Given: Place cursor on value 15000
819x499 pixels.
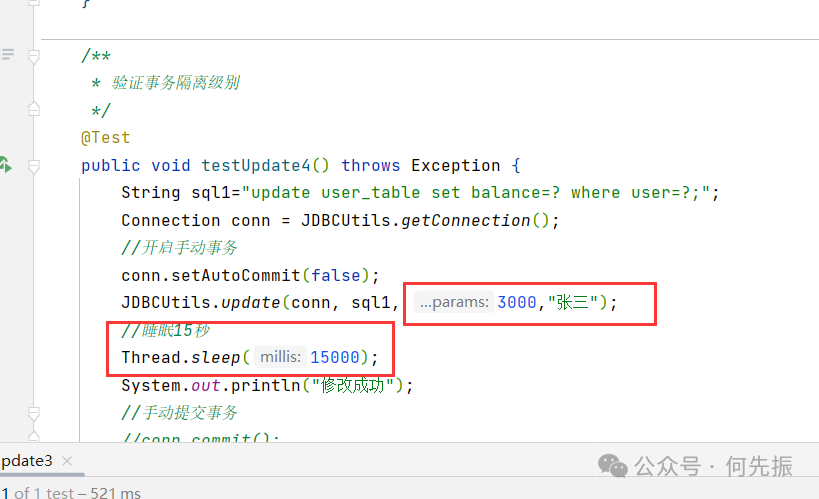Looking at the screenshot, I should 335,357.
